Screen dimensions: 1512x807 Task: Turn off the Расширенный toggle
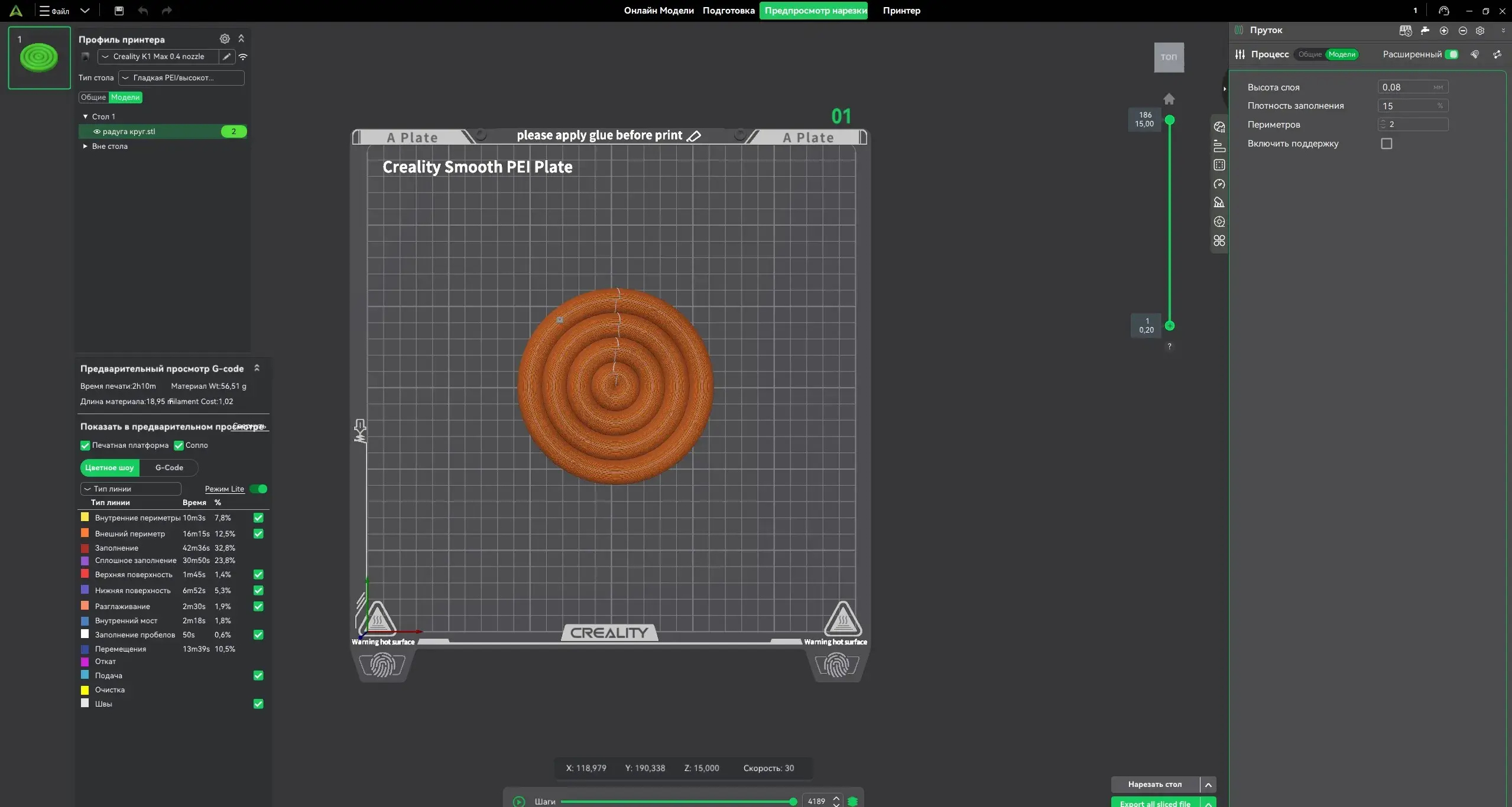(x=1451, y=54)
